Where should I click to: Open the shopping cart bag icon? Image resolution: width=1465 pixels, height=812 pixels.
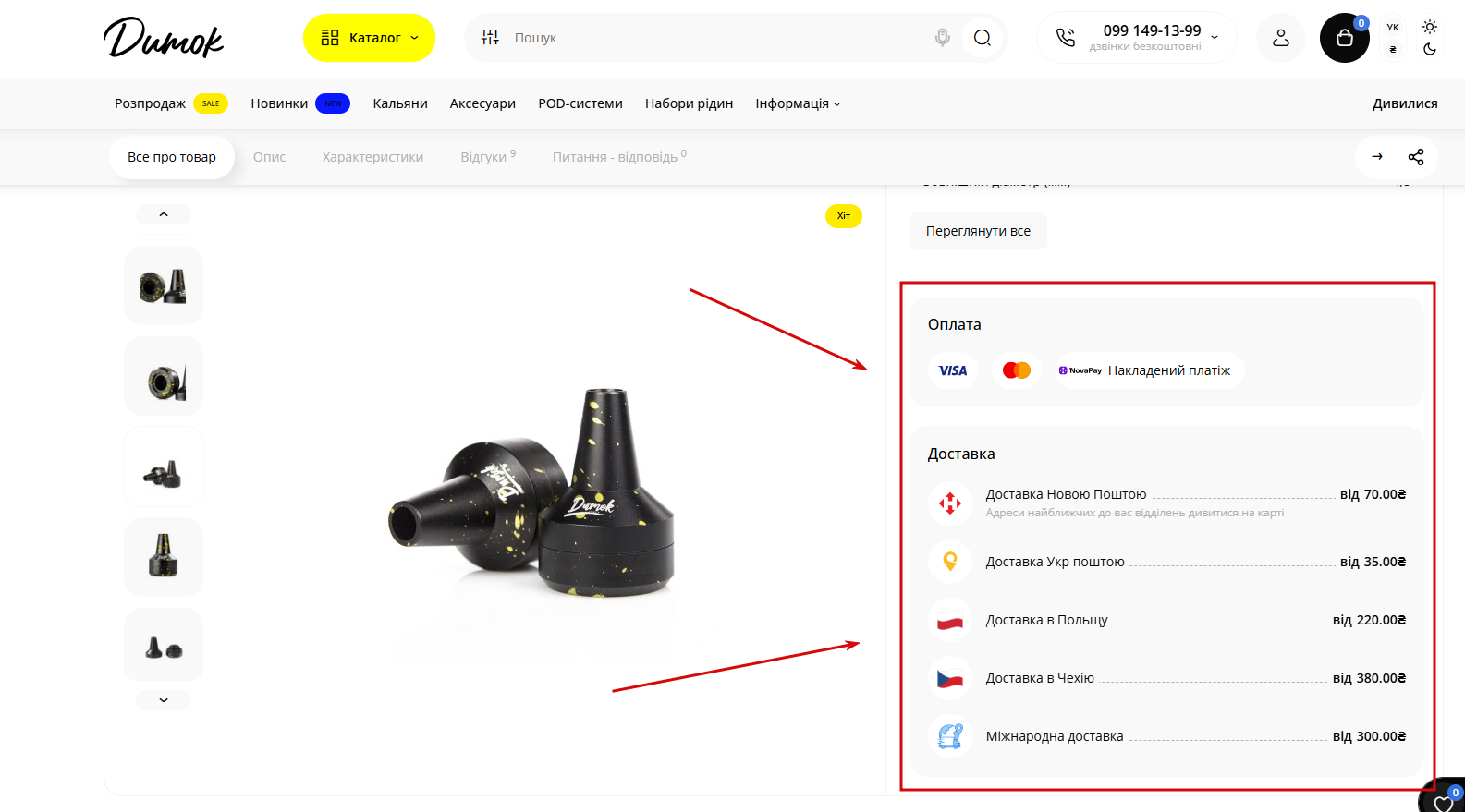(x=1344, y=38)
